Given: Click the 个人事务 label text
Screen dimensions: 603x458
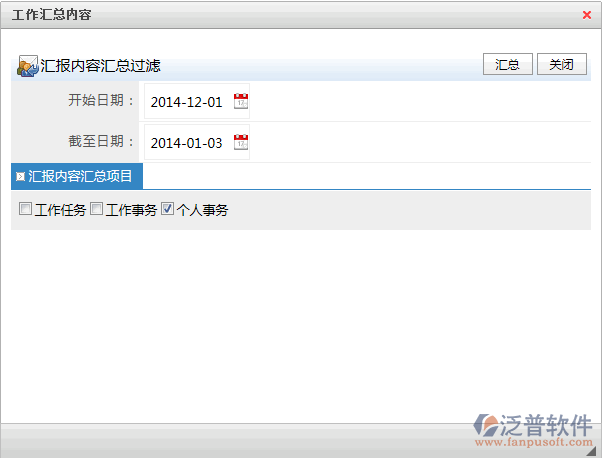Looking at the screenshot, I should (202, 210).
